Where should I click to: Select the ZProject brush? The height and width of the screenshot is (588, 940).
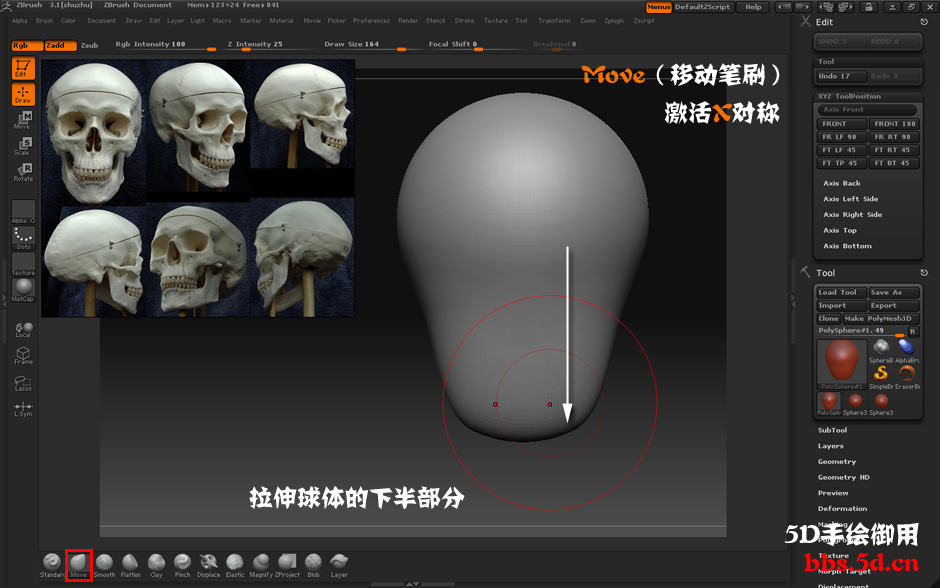coord(287,565)
